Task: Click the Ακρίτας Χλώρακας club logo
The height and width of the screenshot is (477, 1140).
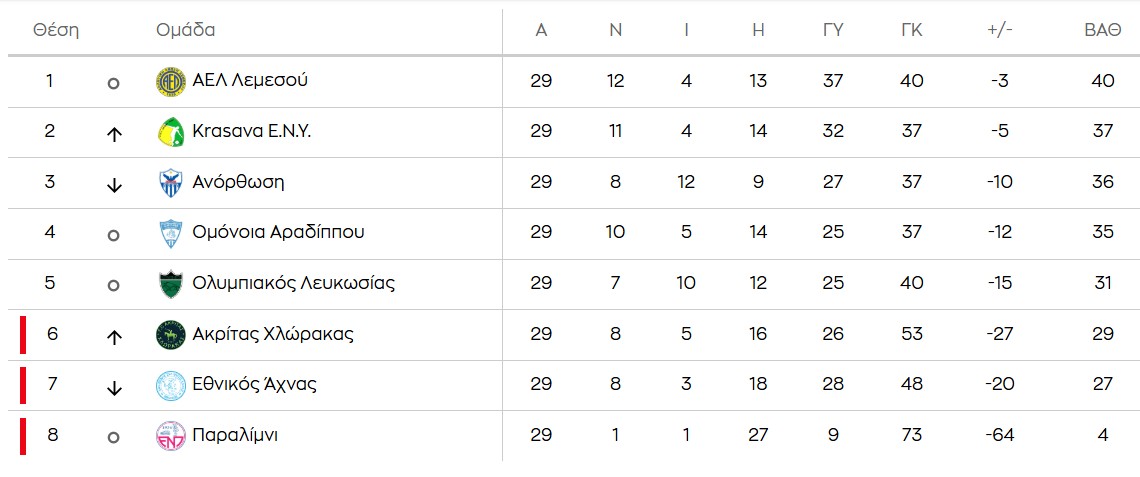Action: pyautogui.click(x=171, y=335)
